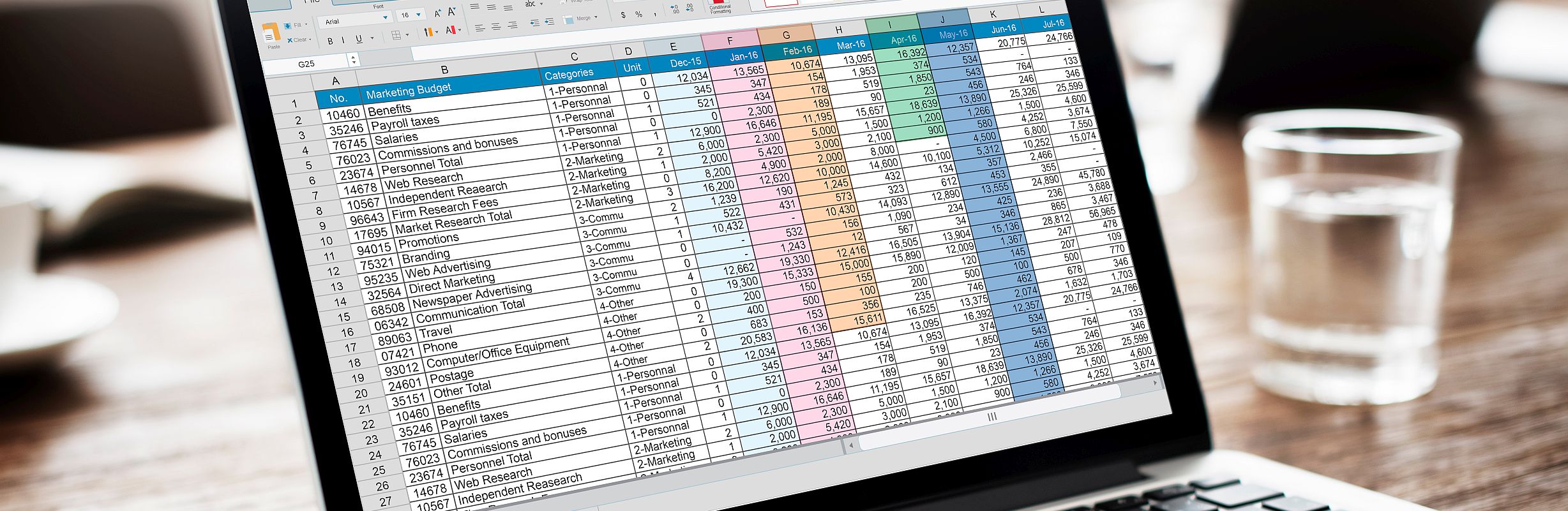Expand the font color dropdown arrow
This screenshot has height=511, width=1568.
(460, 29)
